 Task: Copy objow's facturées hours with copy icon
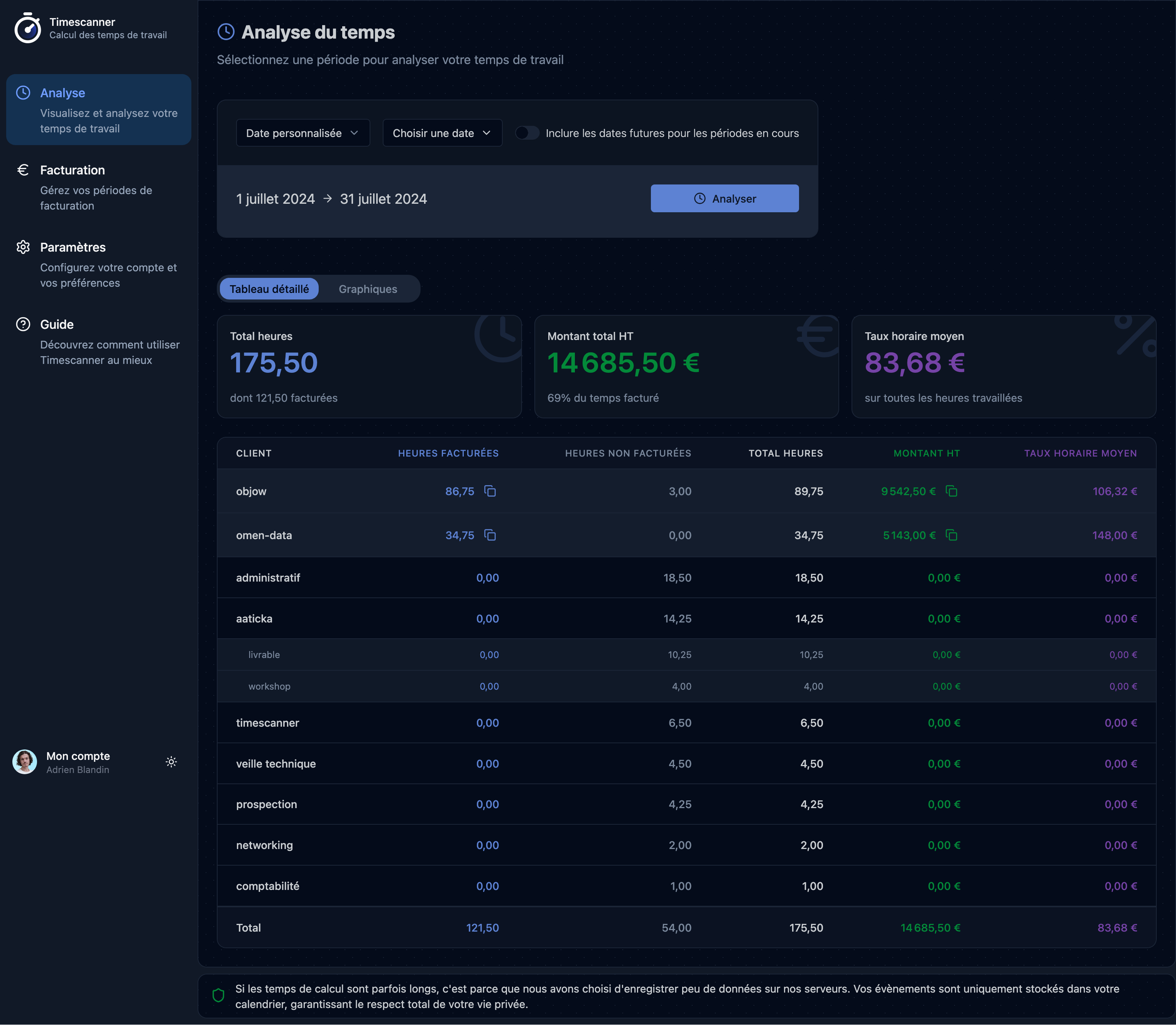[490, 491]
